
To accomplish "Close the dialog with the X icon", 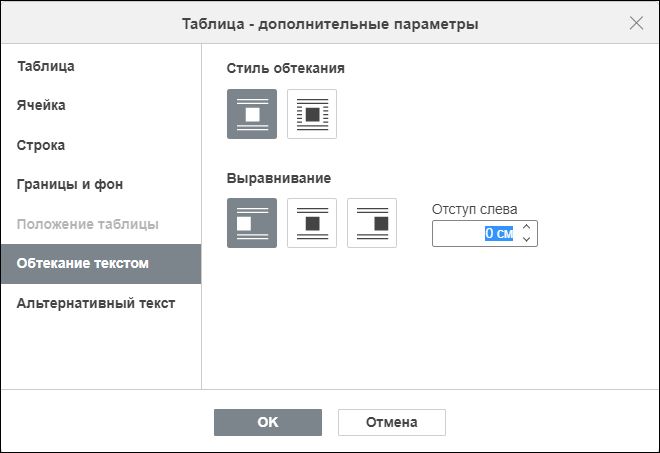I will [636, 23].
